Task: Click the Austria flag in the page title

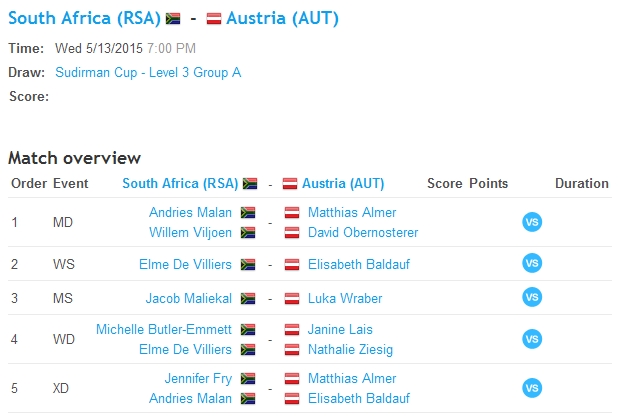Action: click(x=214, y=18)
